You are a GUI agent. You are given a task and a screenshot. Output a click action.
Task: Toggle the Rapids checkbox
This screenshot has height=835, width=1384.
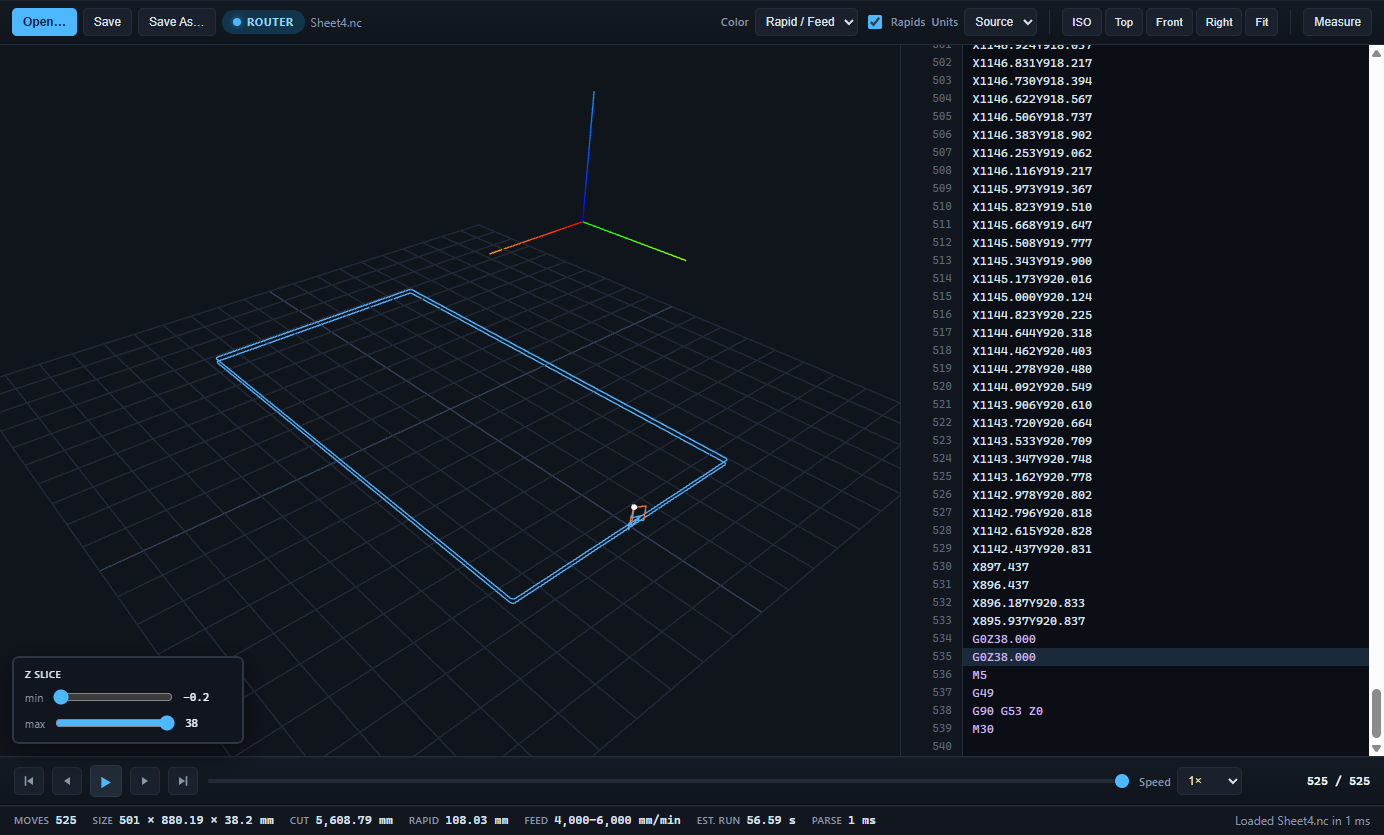click(x=875, y=22)
